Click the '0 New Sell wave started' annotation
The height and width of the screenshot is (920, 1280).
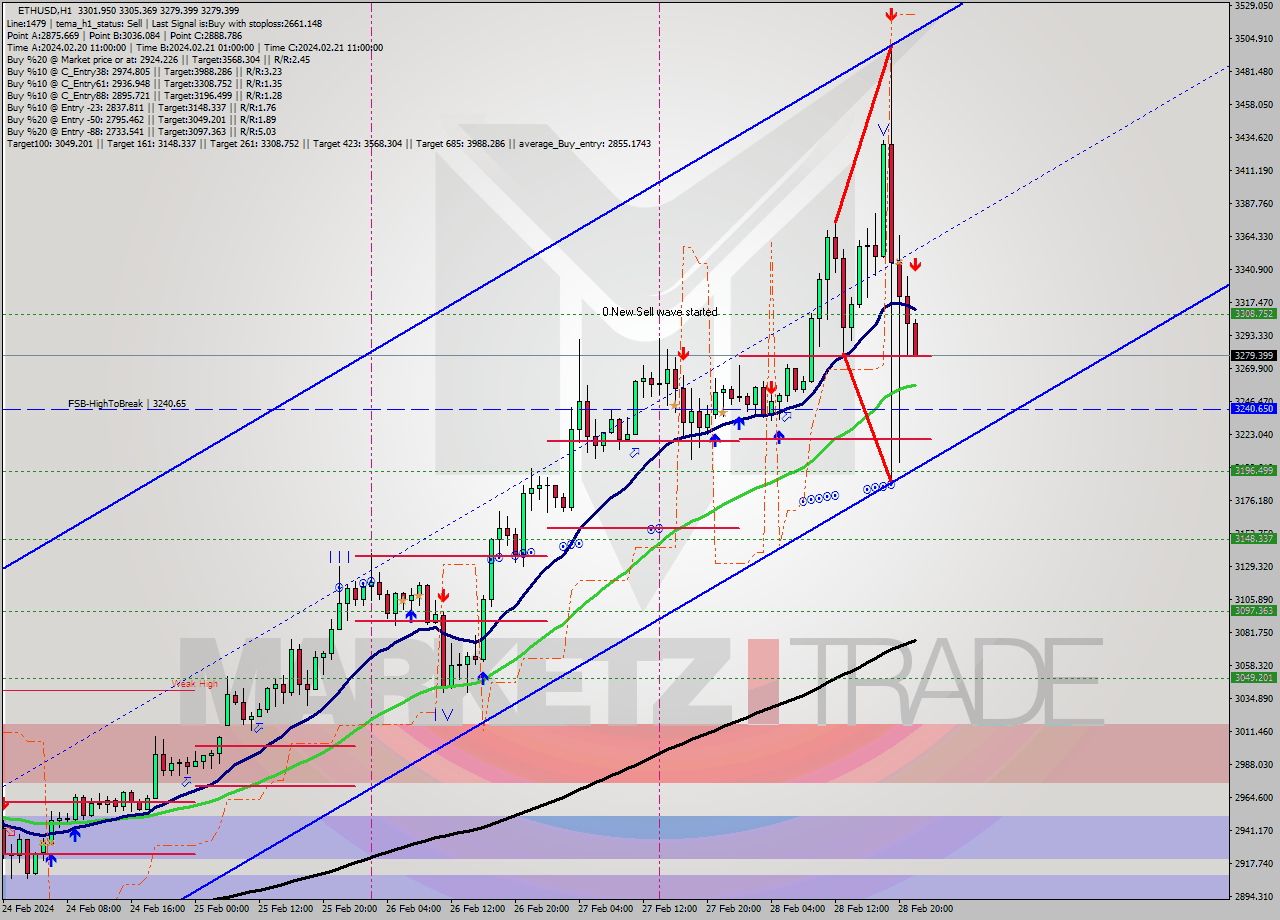click(x=659, y=312)
